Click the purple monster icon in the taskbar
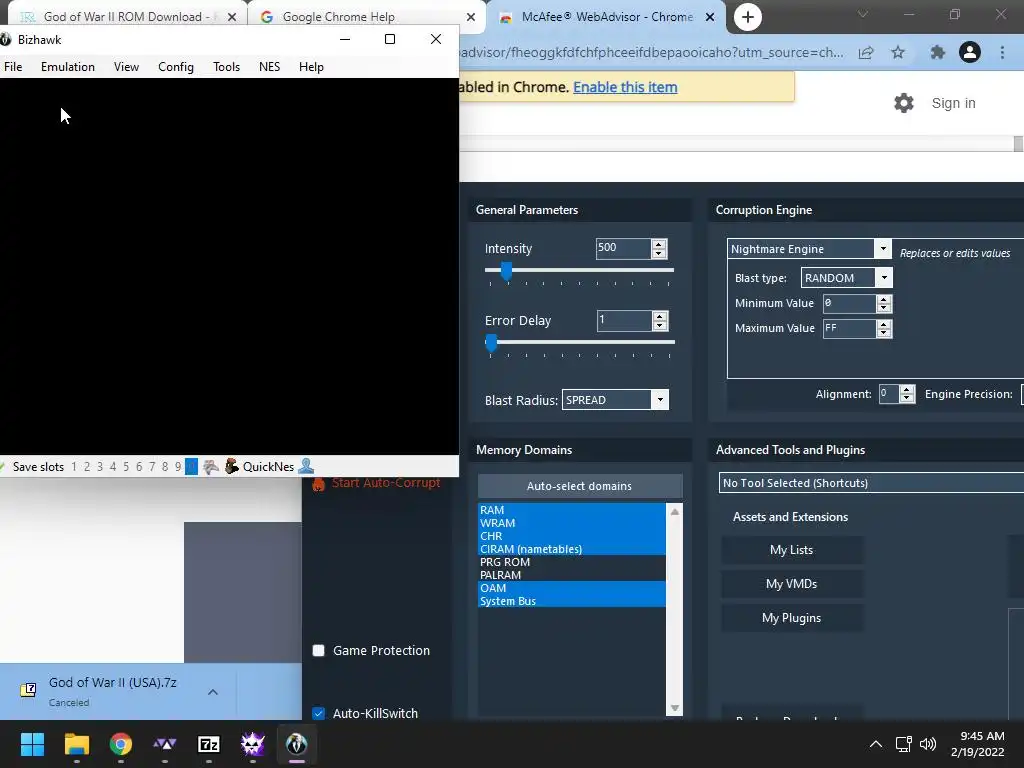Screen dimensions: 1024x768 coord(253,744)
